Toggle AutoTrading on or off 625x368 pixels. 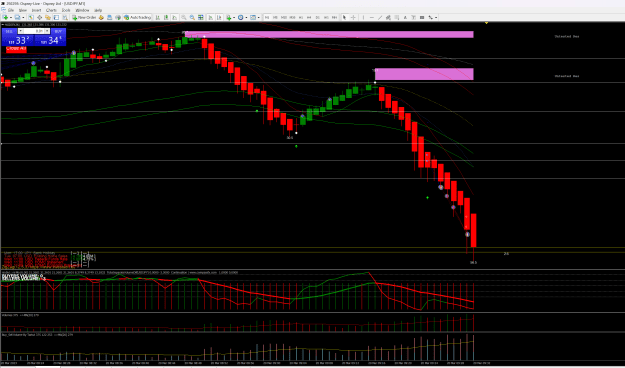pos(138,18)
